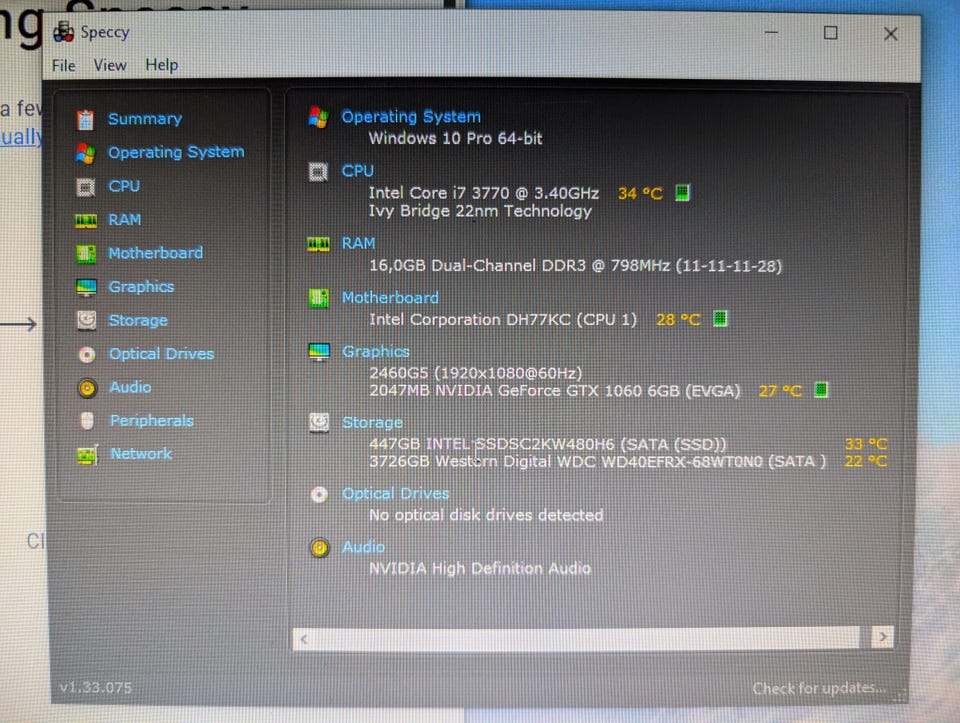Image resolution: width=960 pixels, height=723 pixels.
Task: Click the RAM stick icon in sidebar
Action: [x=86, y=220]
